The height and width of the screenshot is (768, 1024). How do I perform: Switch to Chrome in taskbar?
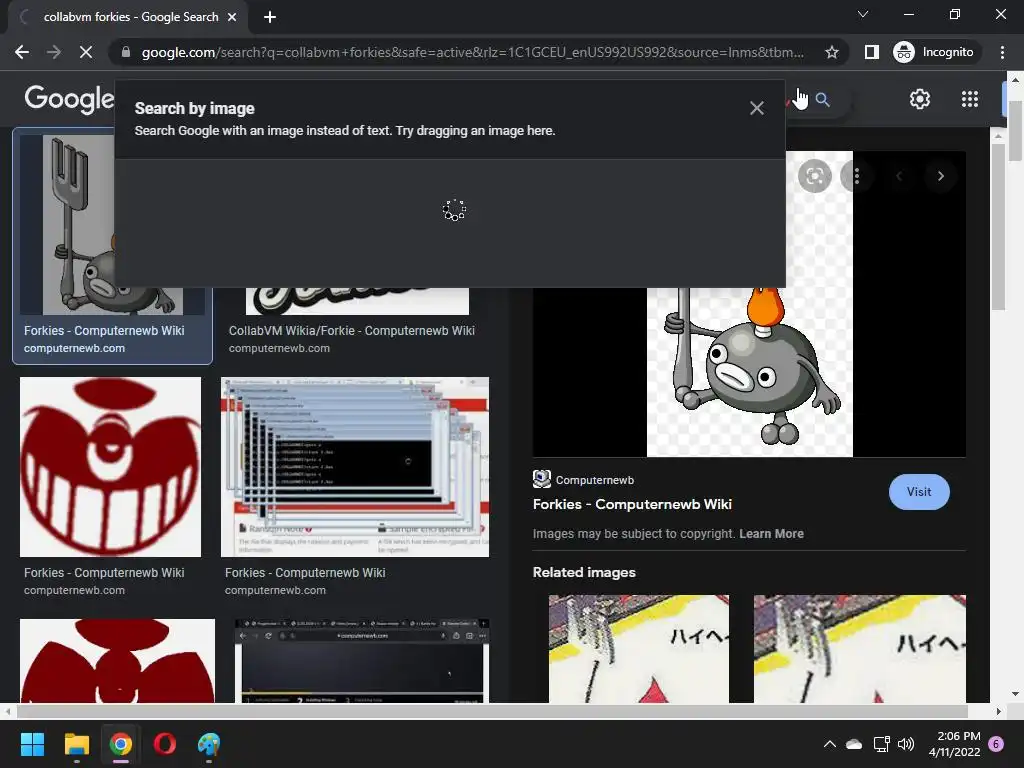(x=120, y=744)
